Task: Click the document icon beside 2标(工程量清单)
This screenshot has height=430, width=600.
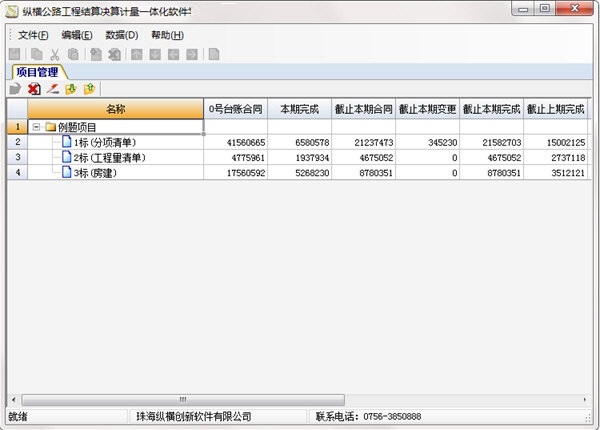Action: click(67, 157)
